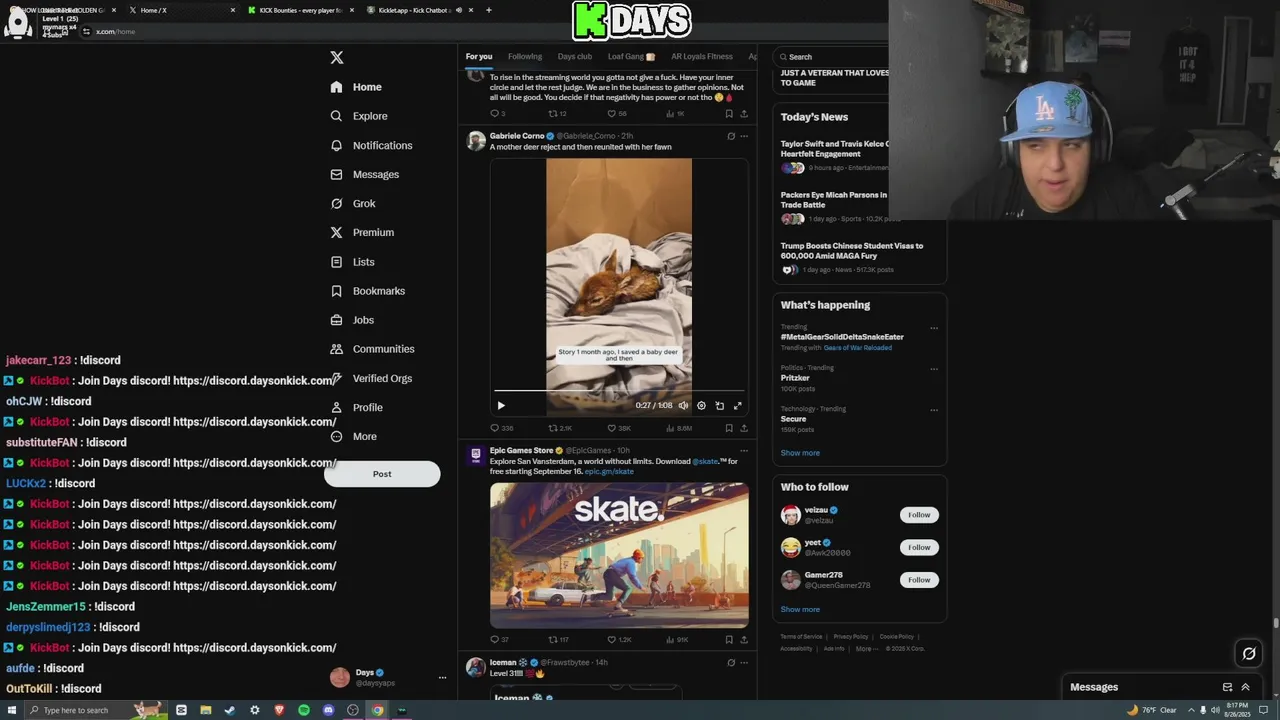The width and height of the screenshot is (1280, 720).
Task: Click the @skate mention
Action: click(705, 461)
